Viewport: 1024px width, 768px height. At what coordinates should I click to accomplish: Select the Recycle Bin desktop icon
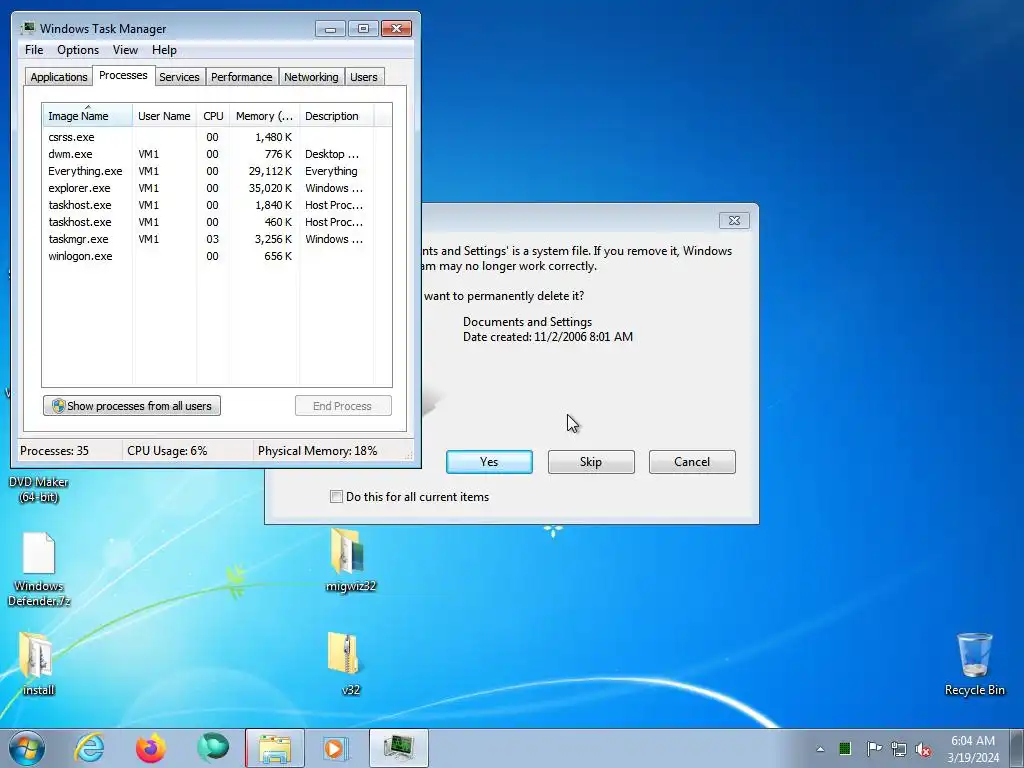coord(974,664)
